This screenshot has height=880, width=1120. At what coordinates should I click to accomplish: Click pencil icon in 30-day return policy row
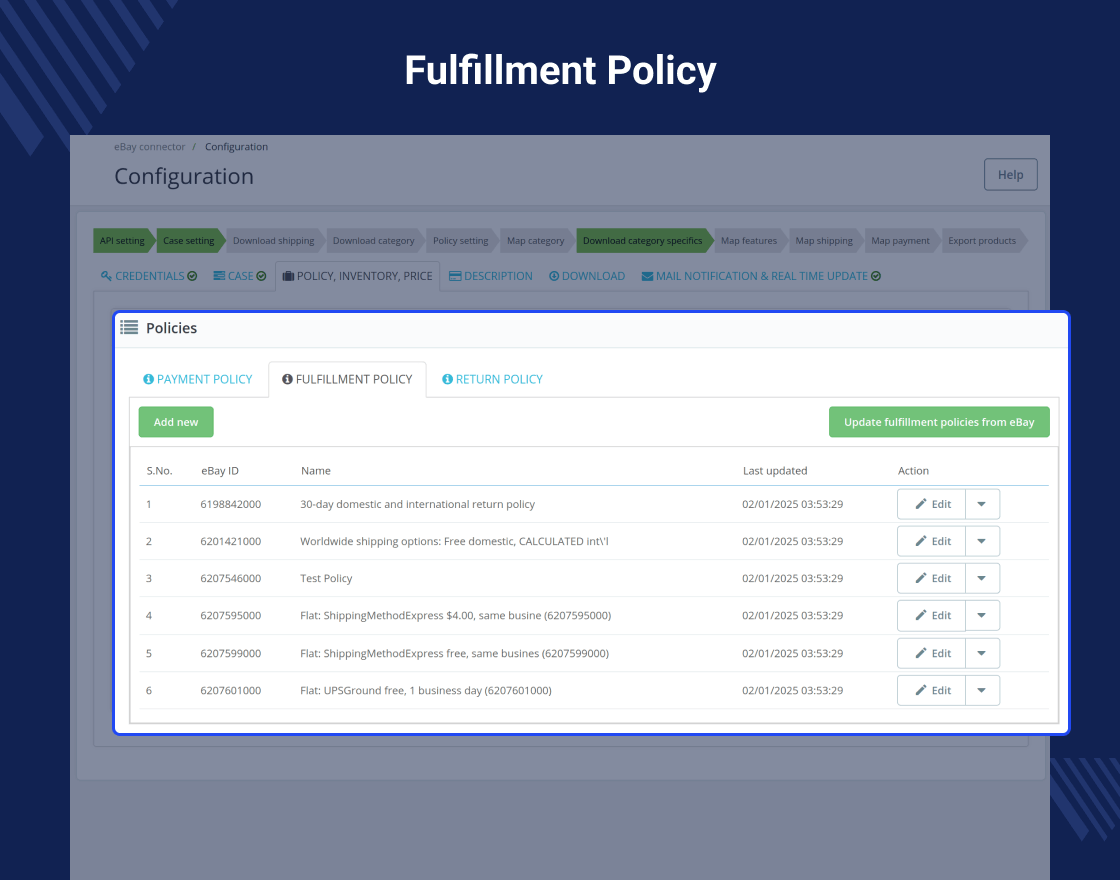pyautogui.click(x=921, y=504)
